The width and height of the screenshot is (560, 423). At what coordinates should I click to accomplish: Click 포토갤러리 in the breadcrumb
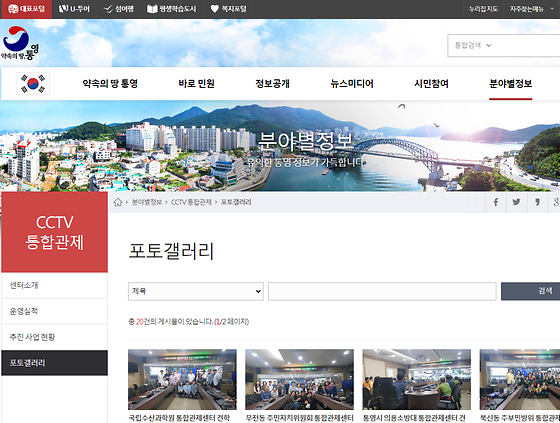point(236,202)
